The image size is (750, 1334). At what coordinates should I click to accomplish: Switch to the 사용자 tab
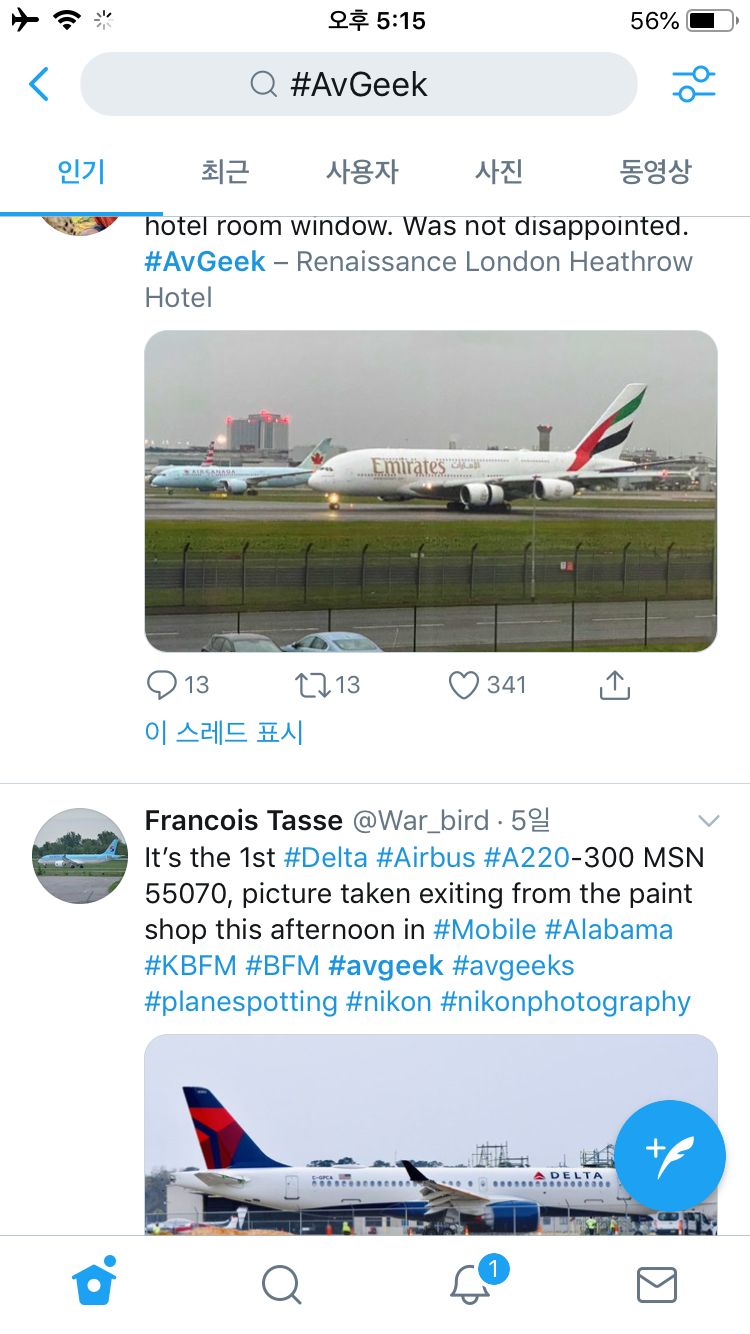(x=362, y=172)
